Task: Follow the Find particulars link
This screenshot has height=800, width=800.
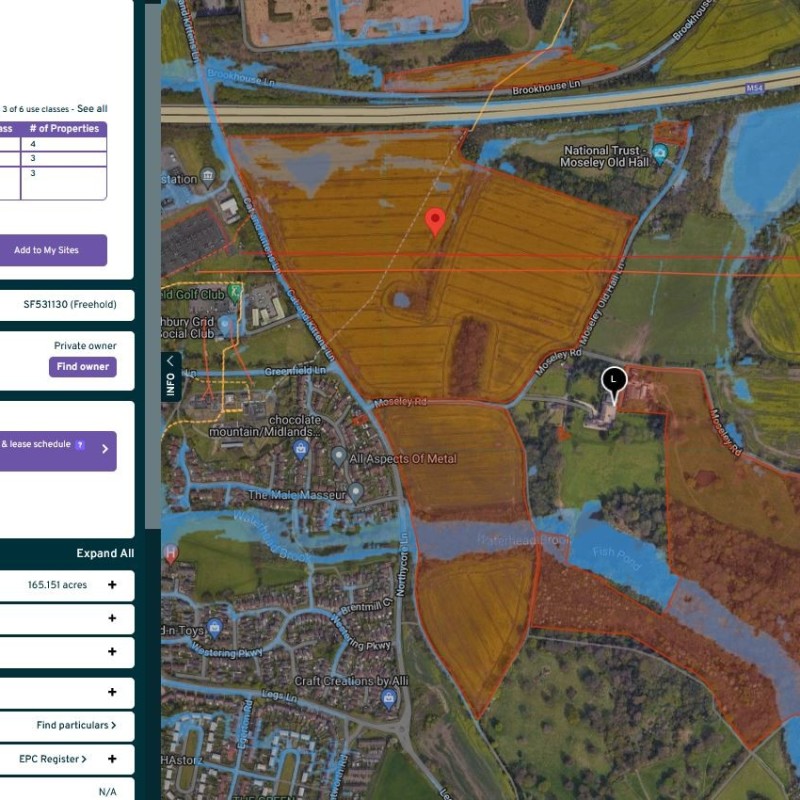Action: [x=76, y=725]
